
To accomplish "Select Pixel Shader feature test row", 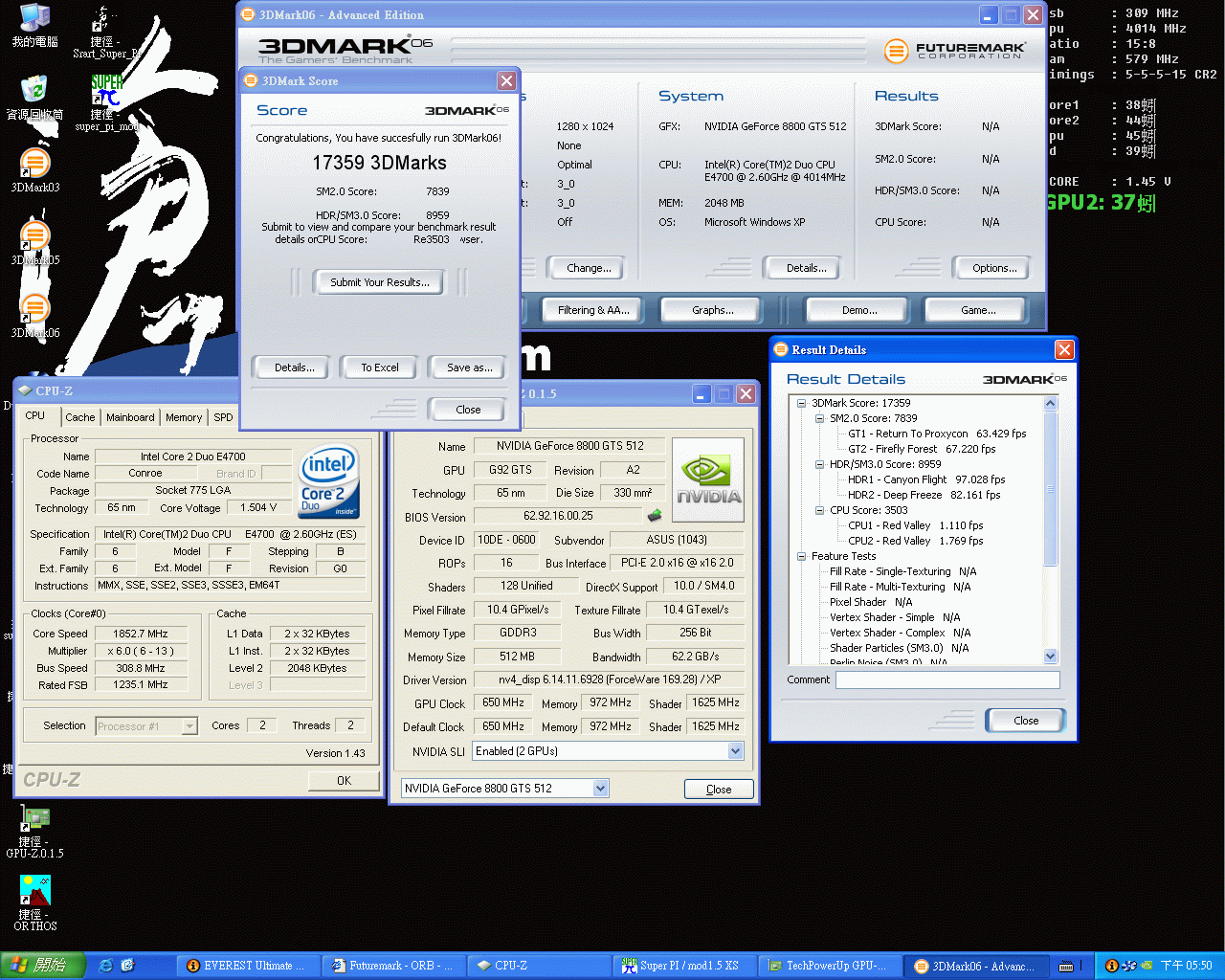I will point(871,602).
